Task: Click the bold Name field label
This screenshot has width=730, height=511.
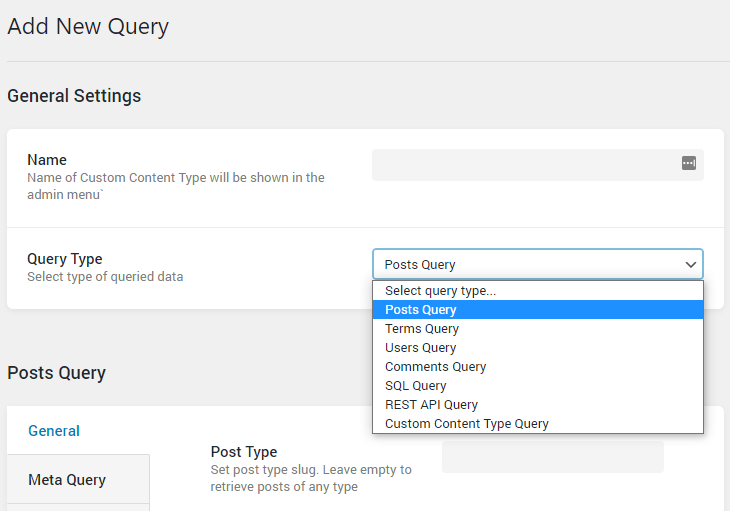Action: tap(47, 160)
